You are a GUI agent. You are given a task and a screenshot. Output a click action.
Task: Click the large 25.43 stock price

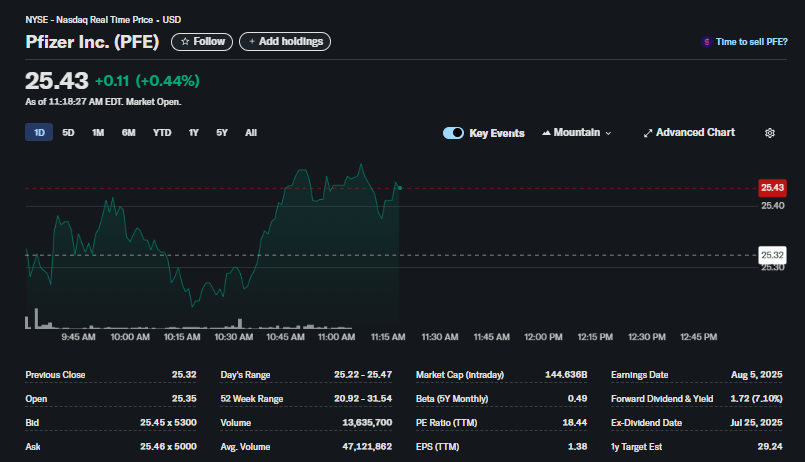coord(57,81)
